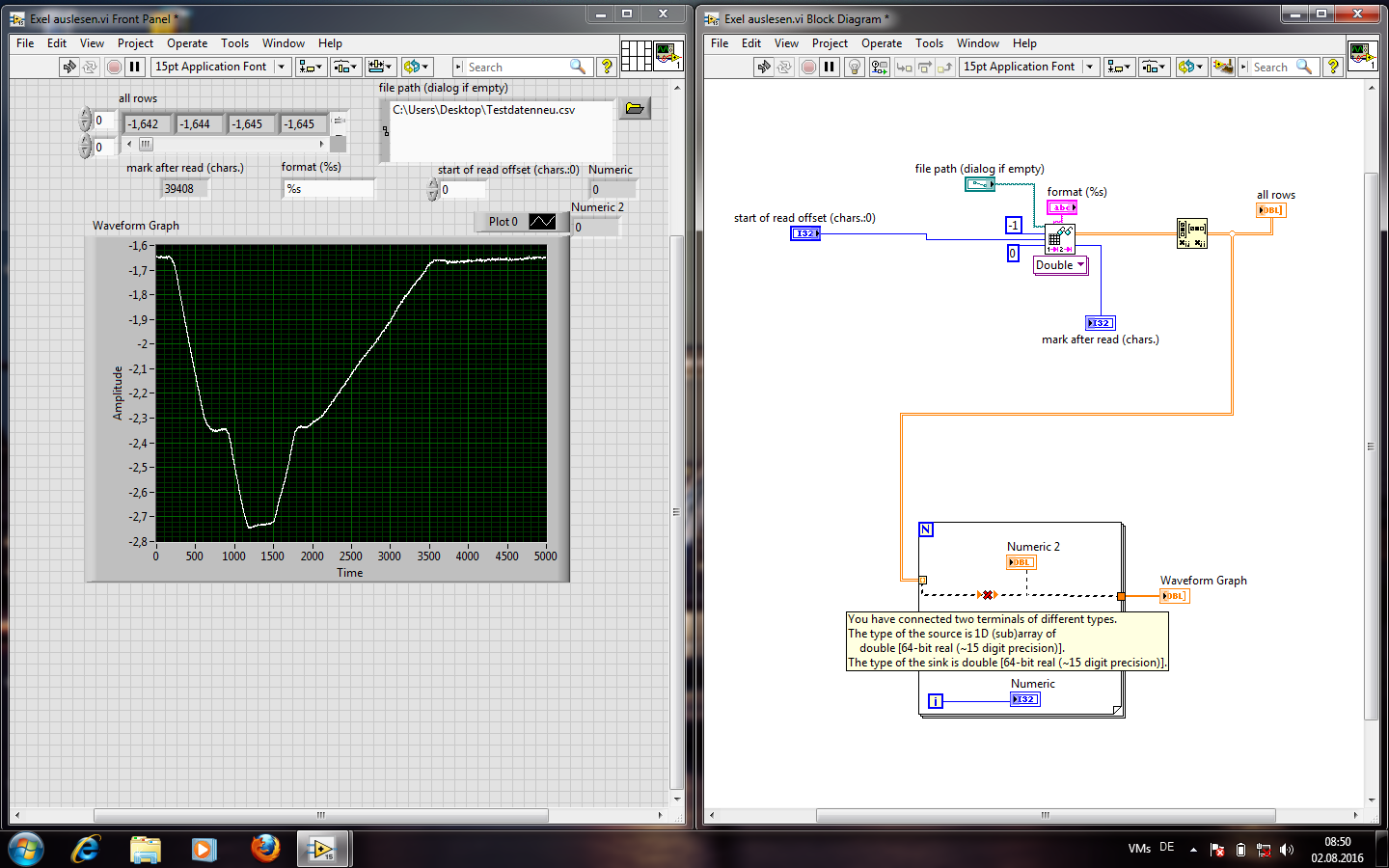This screenshot has height=868, width=1389.
Task: Click Abort Execution on Block Diagram toolbar
Action: tap(808, 67)
